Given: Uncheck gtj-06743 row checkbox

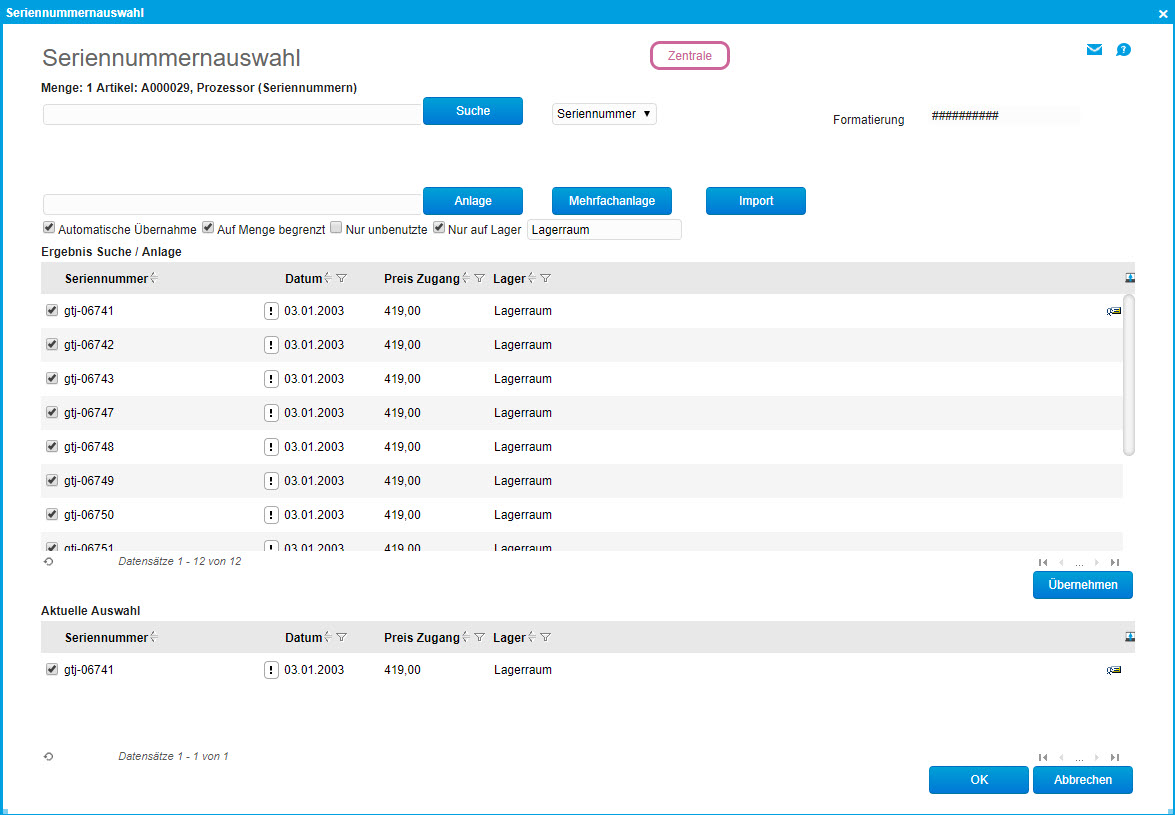Looking at the screenshot, I should pos(52,378).
